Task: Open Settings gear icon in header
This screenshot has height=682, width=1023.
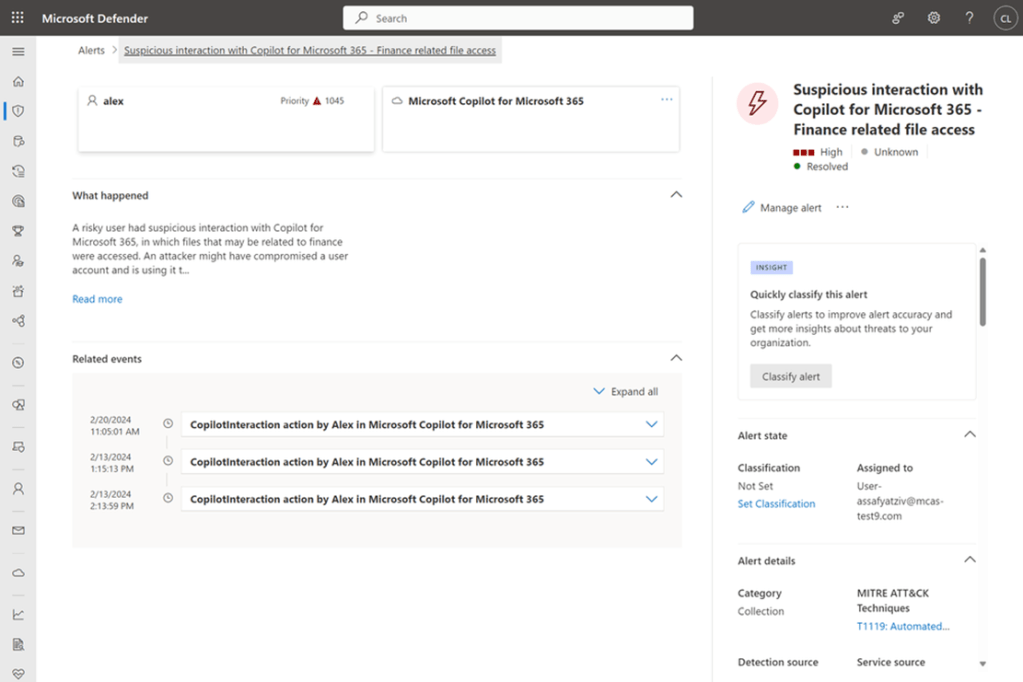Action: (934, 18)
